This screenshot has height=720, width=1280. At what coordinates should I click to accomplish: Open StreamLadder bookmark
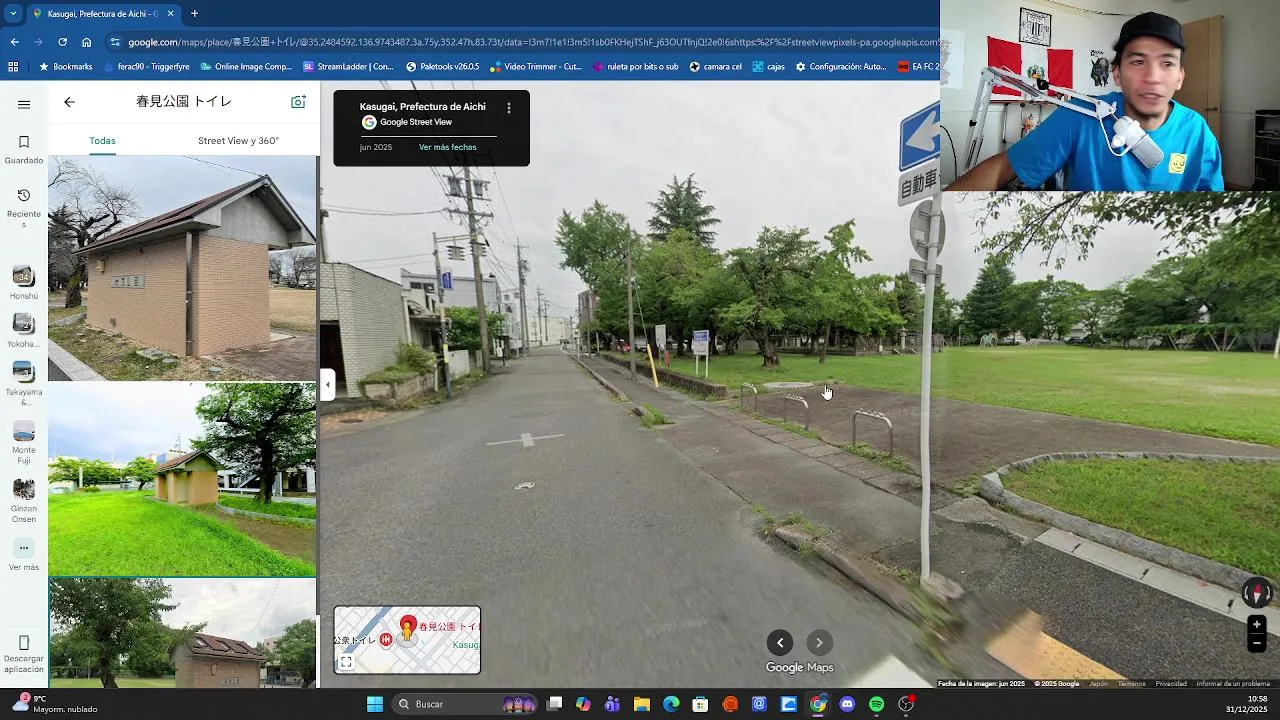(349, 67)
